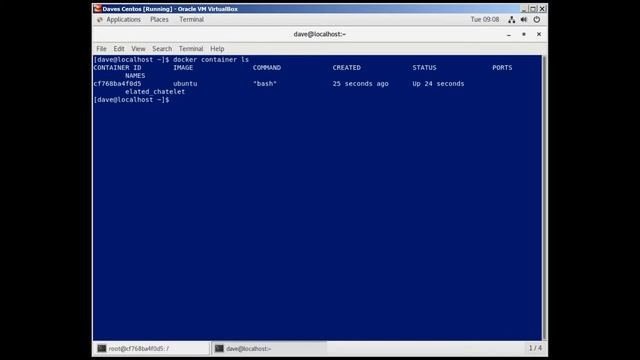Maximize the VirtualBox window
Viewport: 640px width, 360px height.
pyautogui.click(x=533, y=9)
